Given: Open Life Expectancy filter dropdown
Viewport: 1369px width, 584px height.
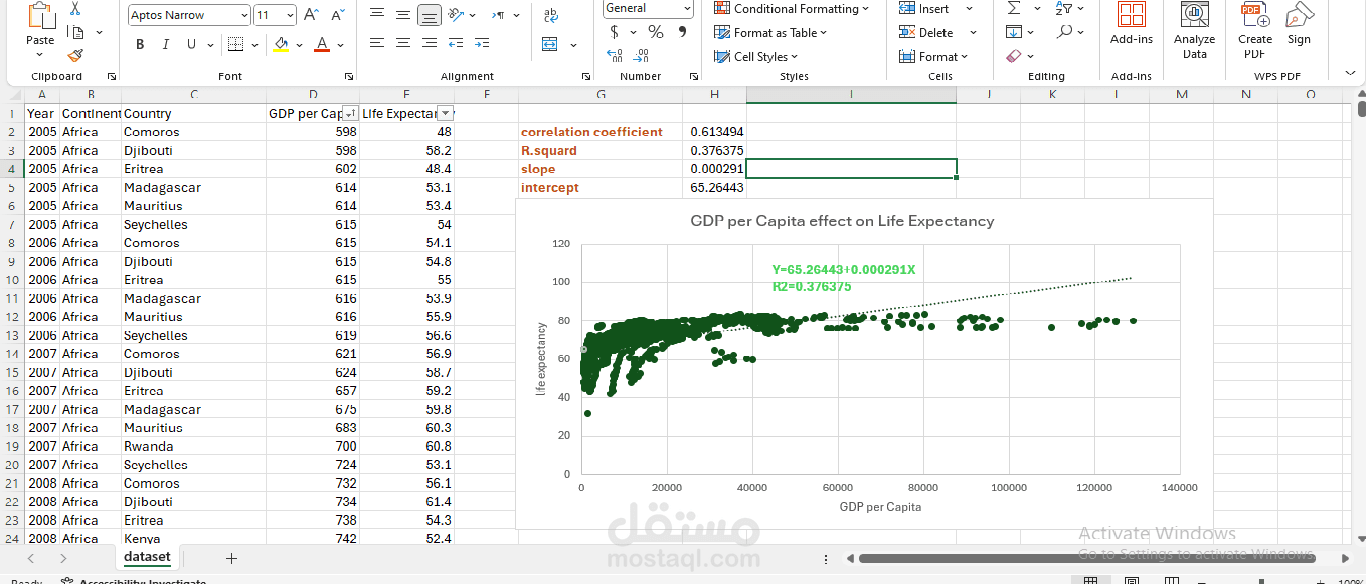Looking at the screenshot, I should coord(446,113).
